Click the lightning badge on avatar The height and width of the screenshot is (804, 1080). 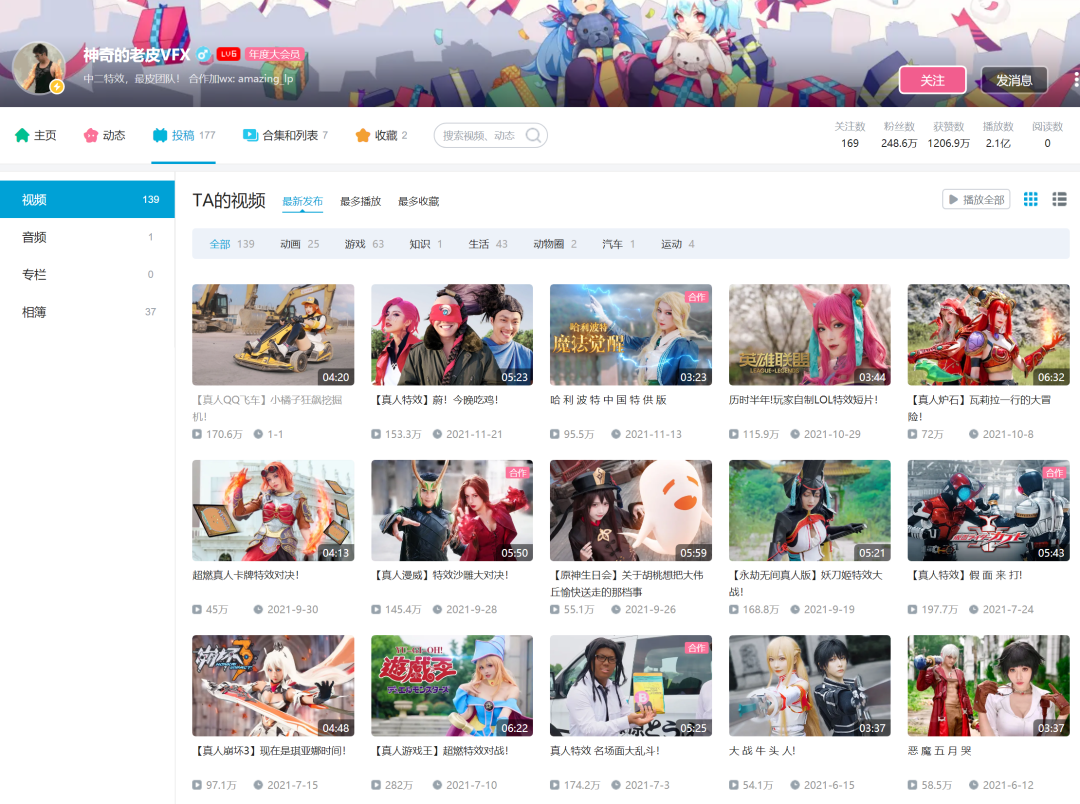tap(56, 87)
